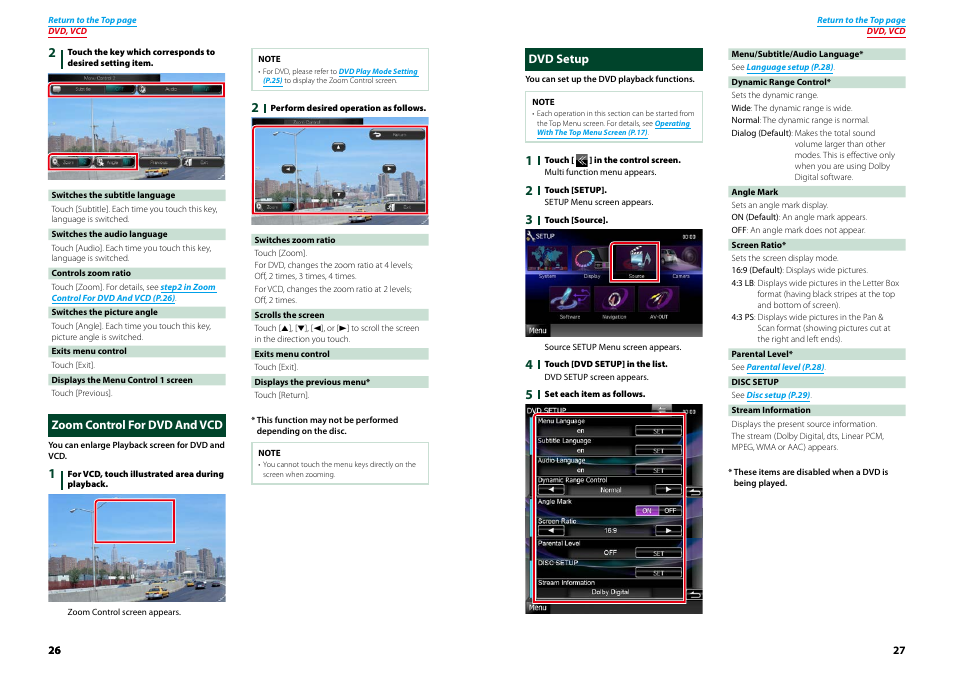Screen dimensions: 954x677
Task: Open right DVD, VCD section link
Action: 886,31
